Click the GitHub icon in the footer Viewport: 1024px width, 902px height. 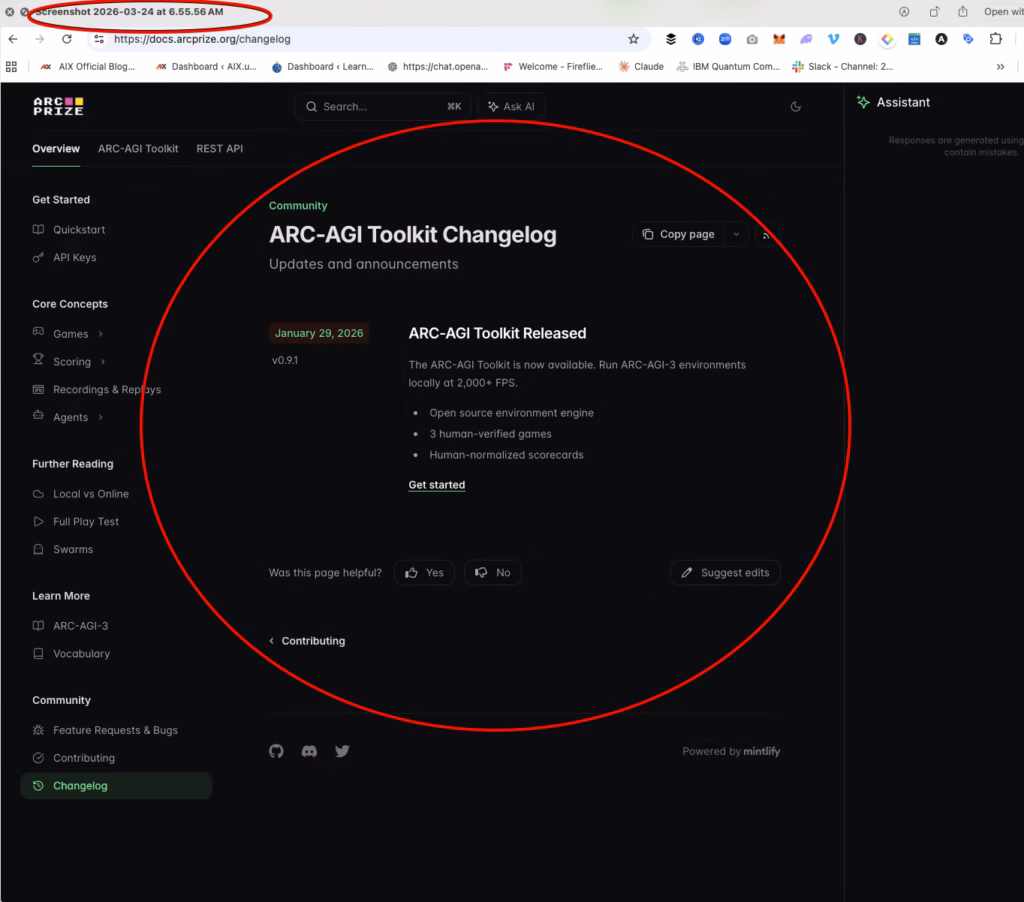tap(277, 751)
